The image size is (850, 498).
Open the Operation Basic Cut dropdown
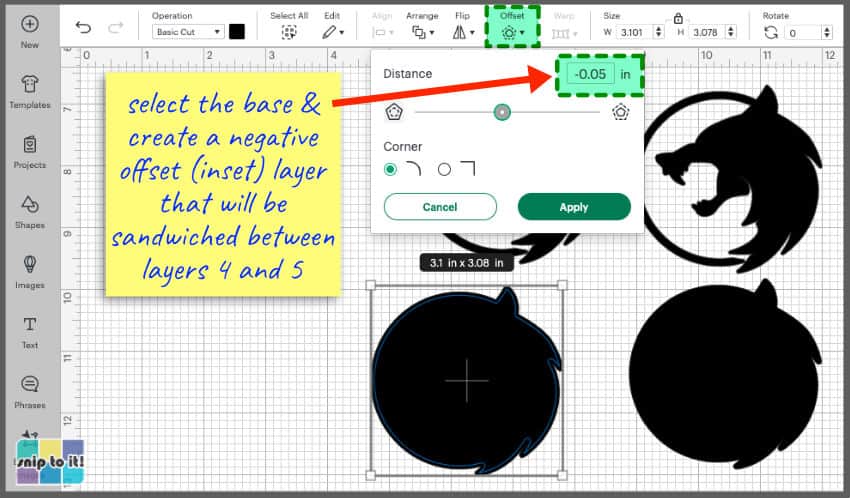[x=188, y=32]
